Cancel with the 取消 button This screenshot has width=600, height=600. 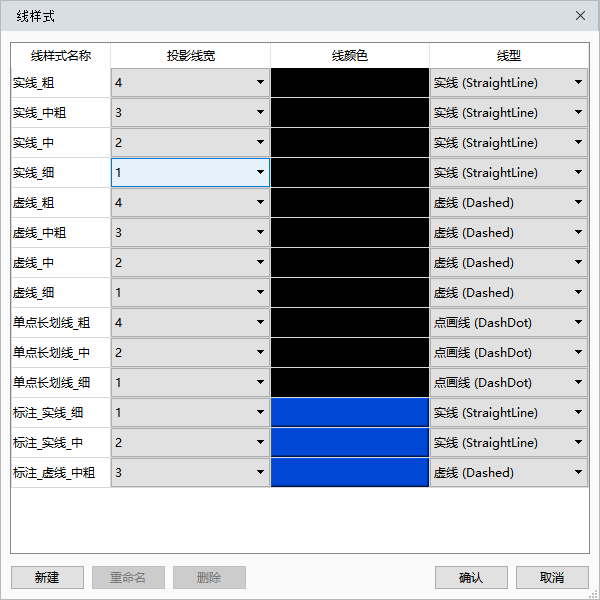point(552,577)
